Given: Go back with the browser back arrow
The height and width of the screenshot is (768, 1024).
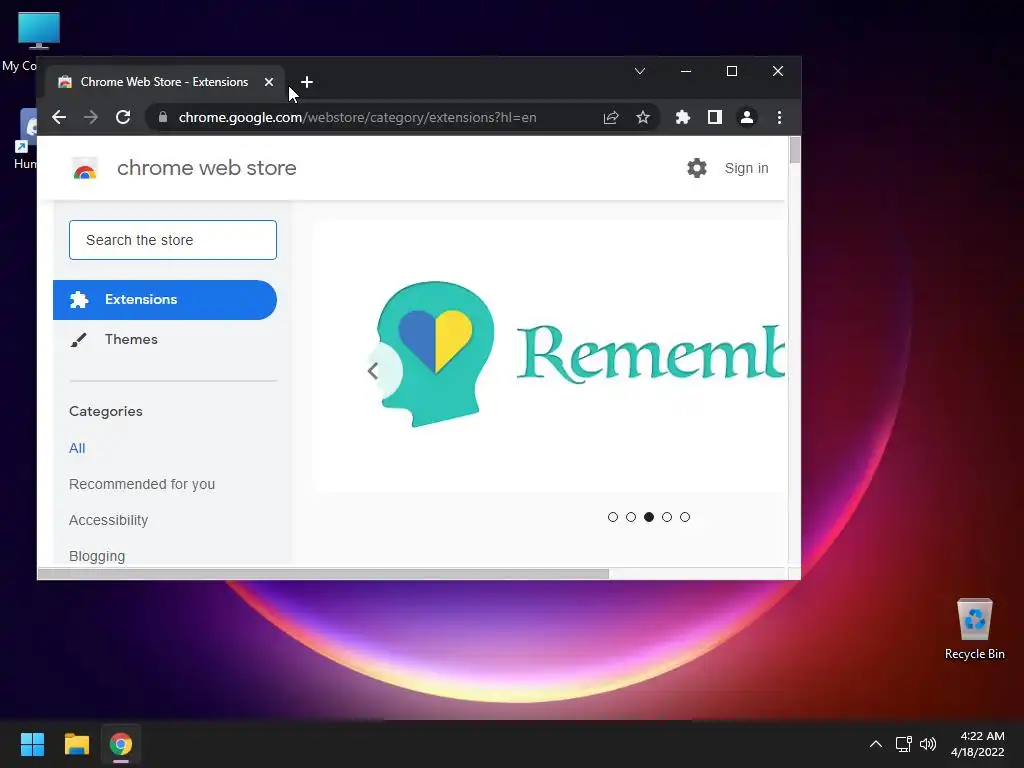Looking at the screenshot, I should tap(59, 118).
